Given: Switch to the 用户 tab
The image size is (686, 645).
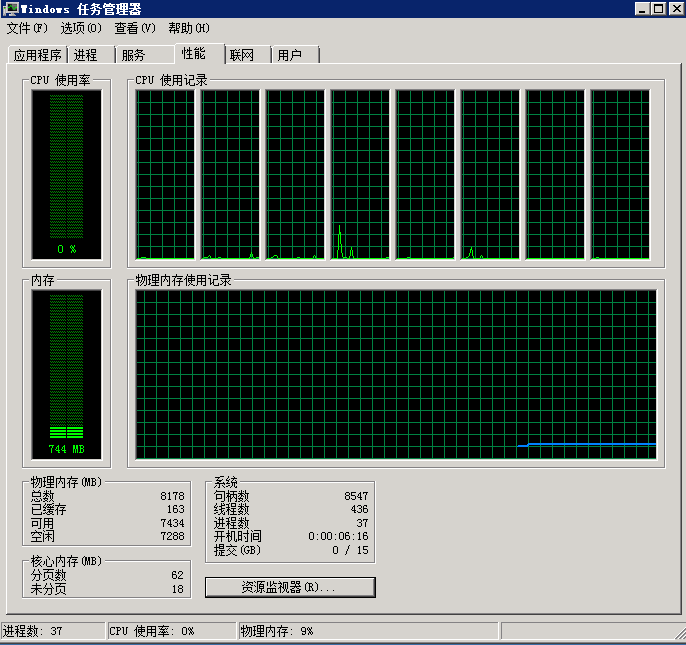Looking at the screenshot, I should (295, 55).
